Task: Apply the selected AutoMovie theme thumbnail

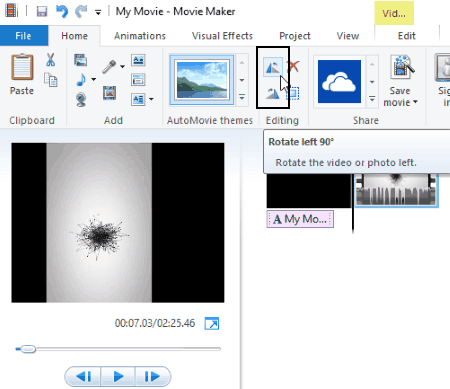Action: [202, 80]
